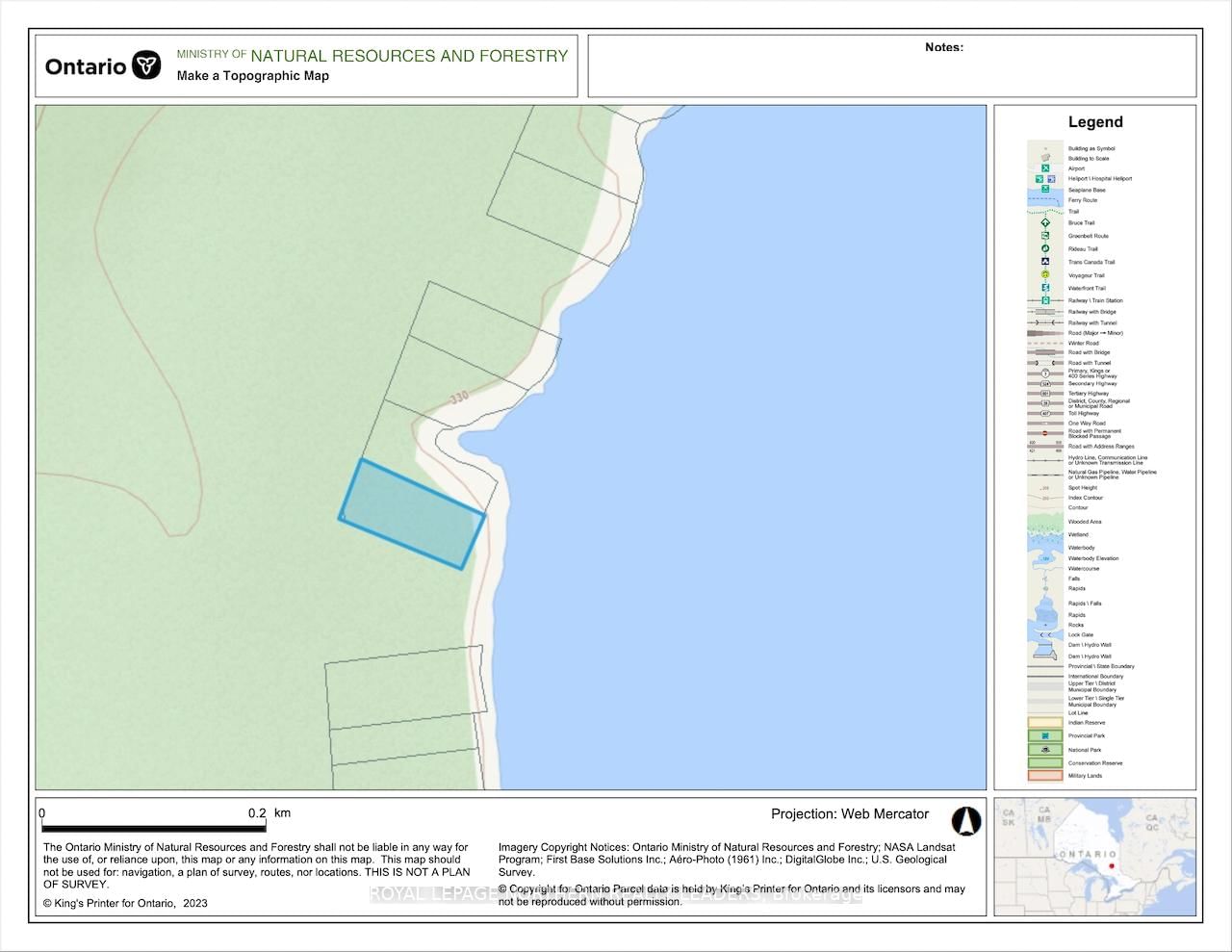Viewport: 1232px width, 952px height.
Task: Select the blue highlighted parcel on map
Action: (412, 514)
